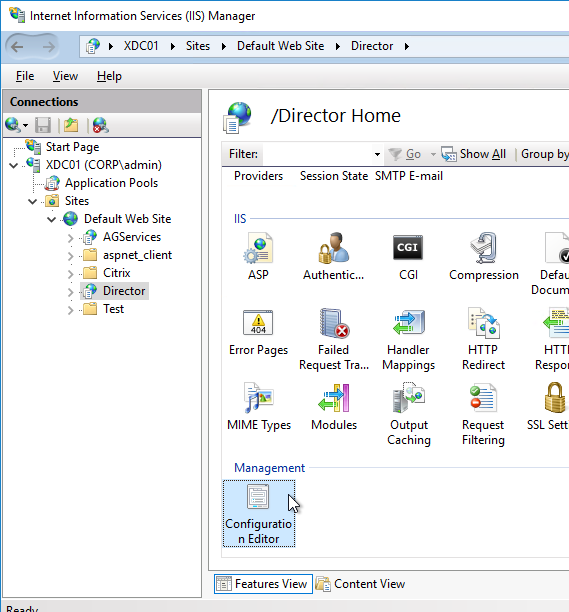This screenshot has width=569, height=612.
Task: Select the Sites tree item
Action: 77,201
